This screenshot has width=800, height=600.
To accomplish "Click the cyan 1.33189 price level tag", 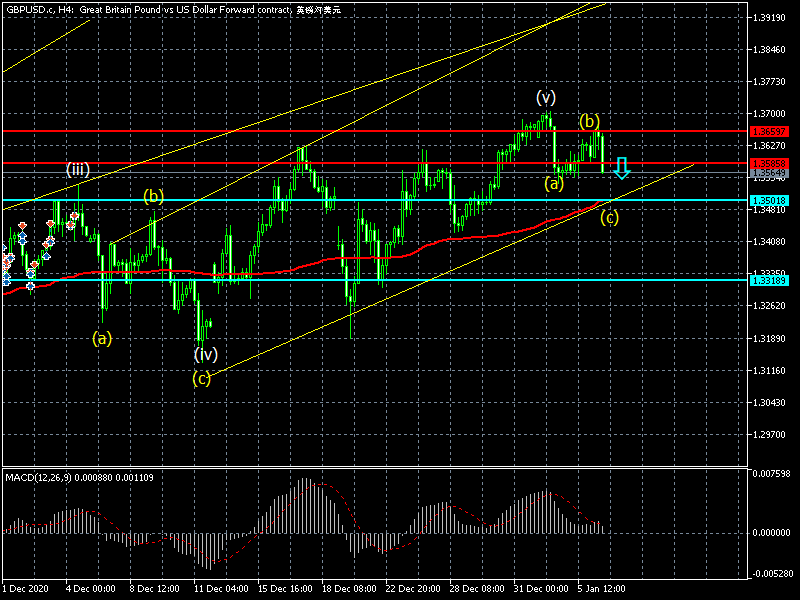I will pyautogui.click(x=769, y=280).
